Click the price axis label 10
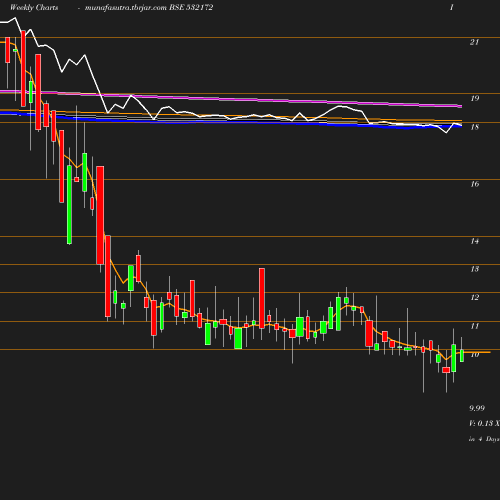This screenshot has width=500, height=500. [x=475, y=355]
